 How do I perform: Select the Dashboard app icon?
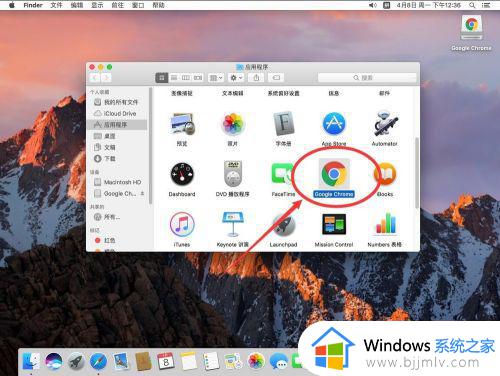182,174
